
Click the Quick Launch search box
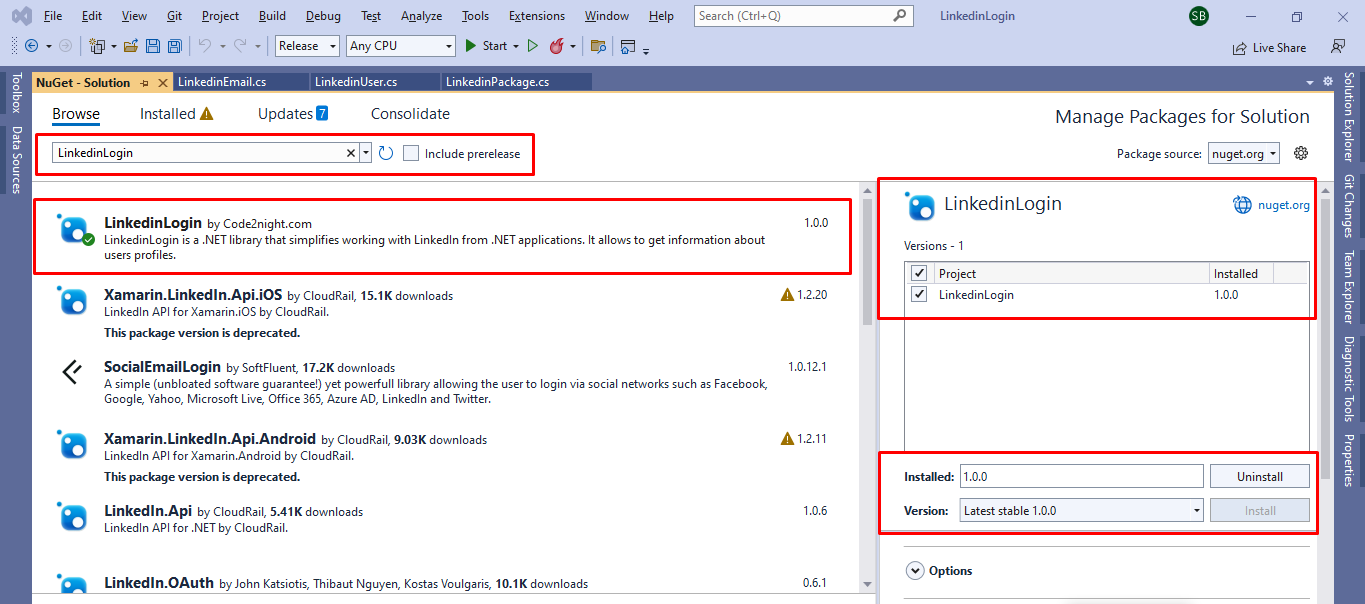click(803, 16)
